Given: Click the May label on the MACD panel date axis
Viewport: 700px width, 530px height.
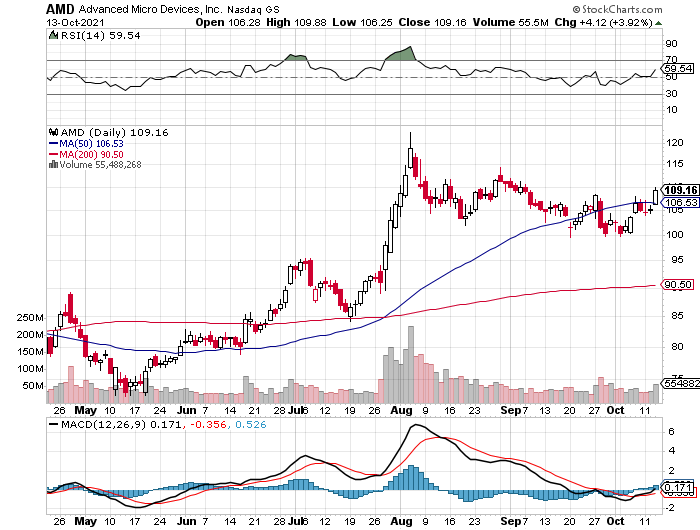Looking at the screenshot, I should 85,521.
